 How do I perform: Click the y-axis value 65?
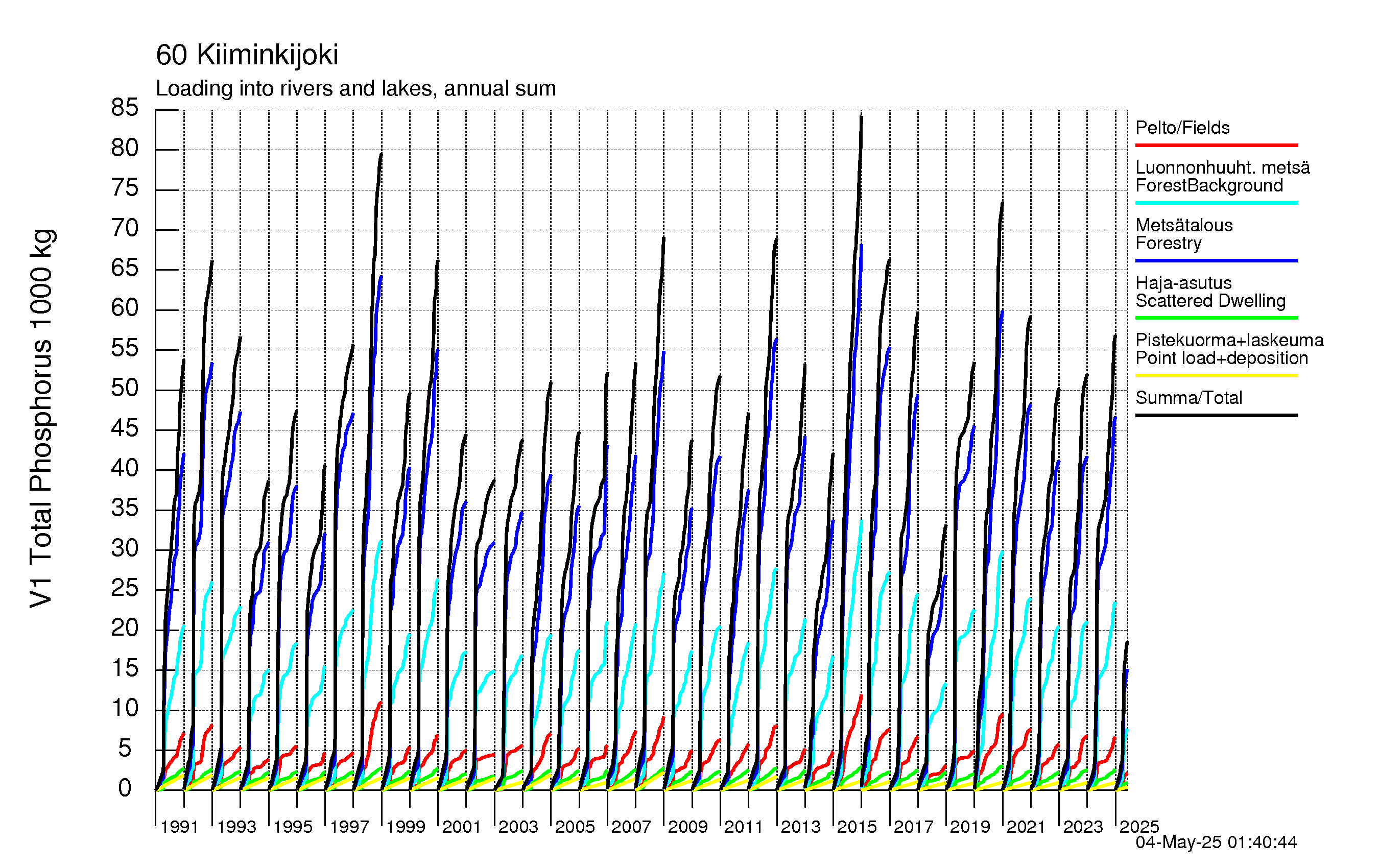(125, 268)
